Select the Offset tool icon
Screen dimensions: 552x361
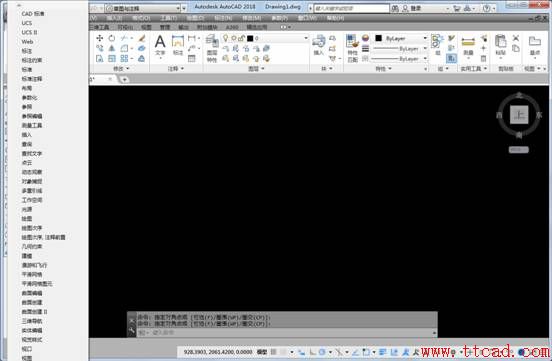click(x=142, y=58)
